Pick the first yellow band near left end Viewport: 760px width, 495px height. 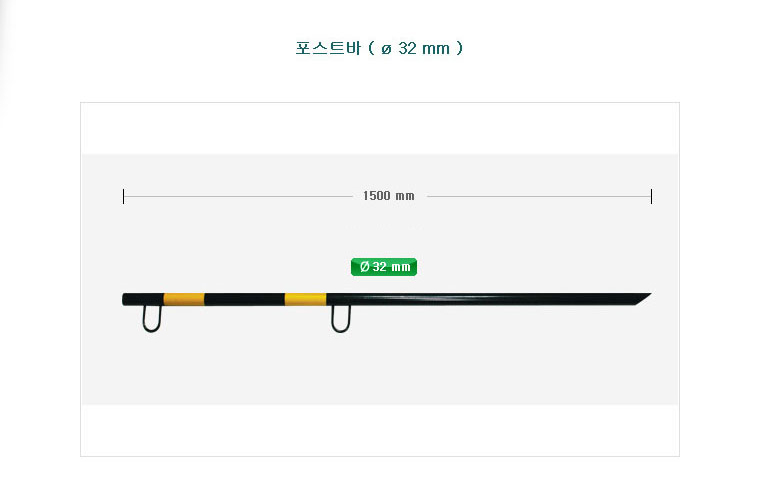point(184,299)
